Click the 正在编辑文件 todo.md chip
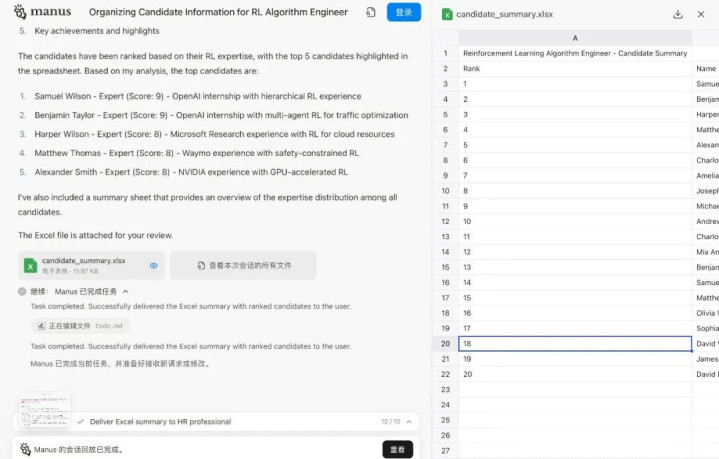 [80, 326]
